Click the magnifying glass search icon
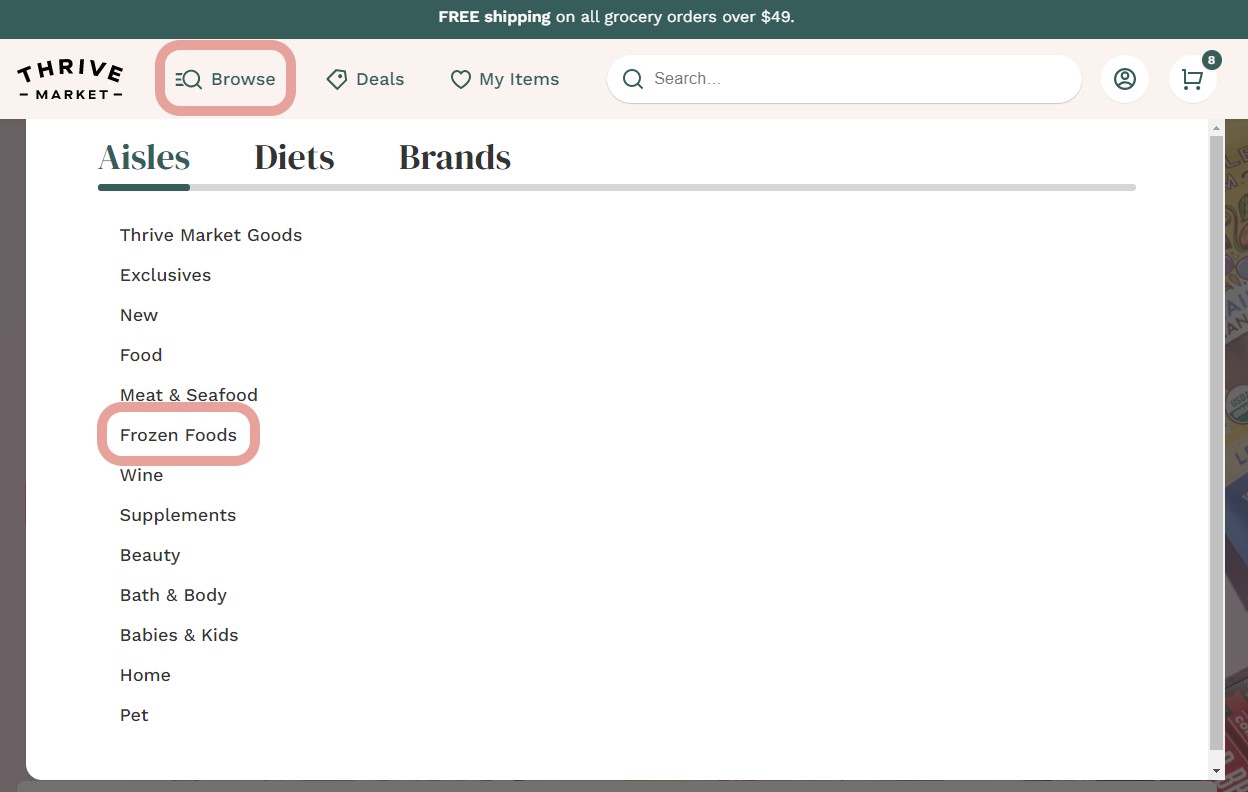The width and height of the screenshot is (1248, 792). click(633, 79)
